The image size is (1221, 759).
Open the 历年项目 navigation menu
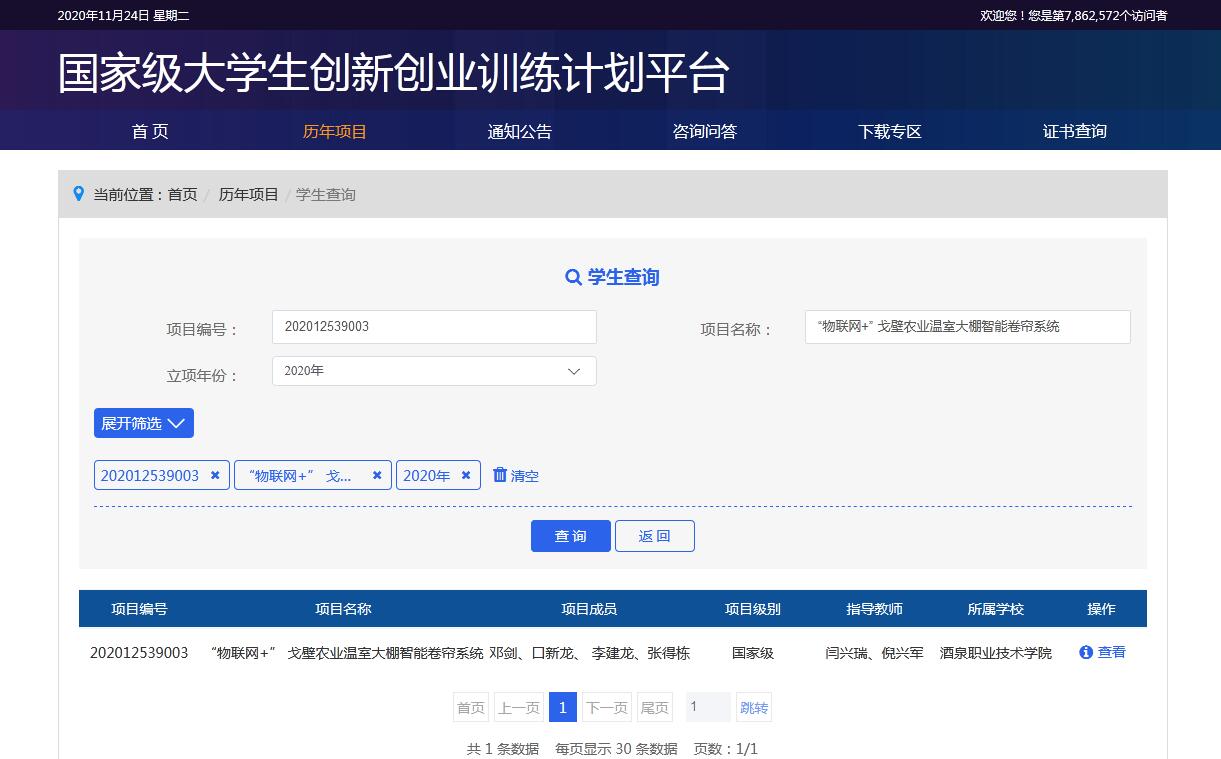click(x=335, y=131)
